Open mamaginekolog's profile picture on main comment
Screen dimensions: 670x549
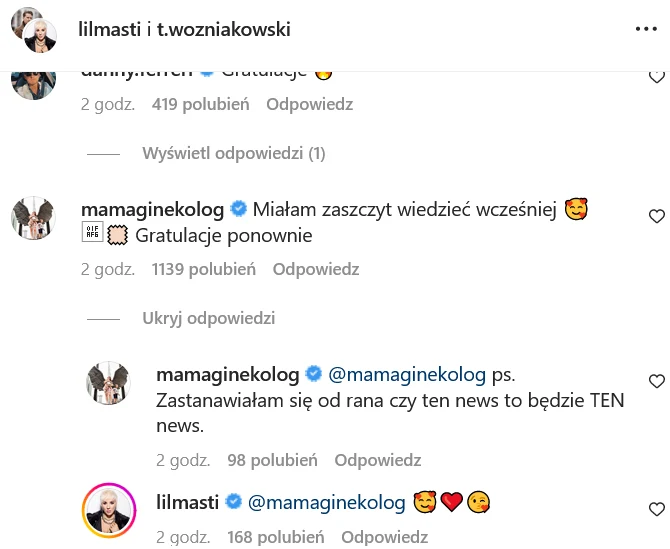point(33,218)
